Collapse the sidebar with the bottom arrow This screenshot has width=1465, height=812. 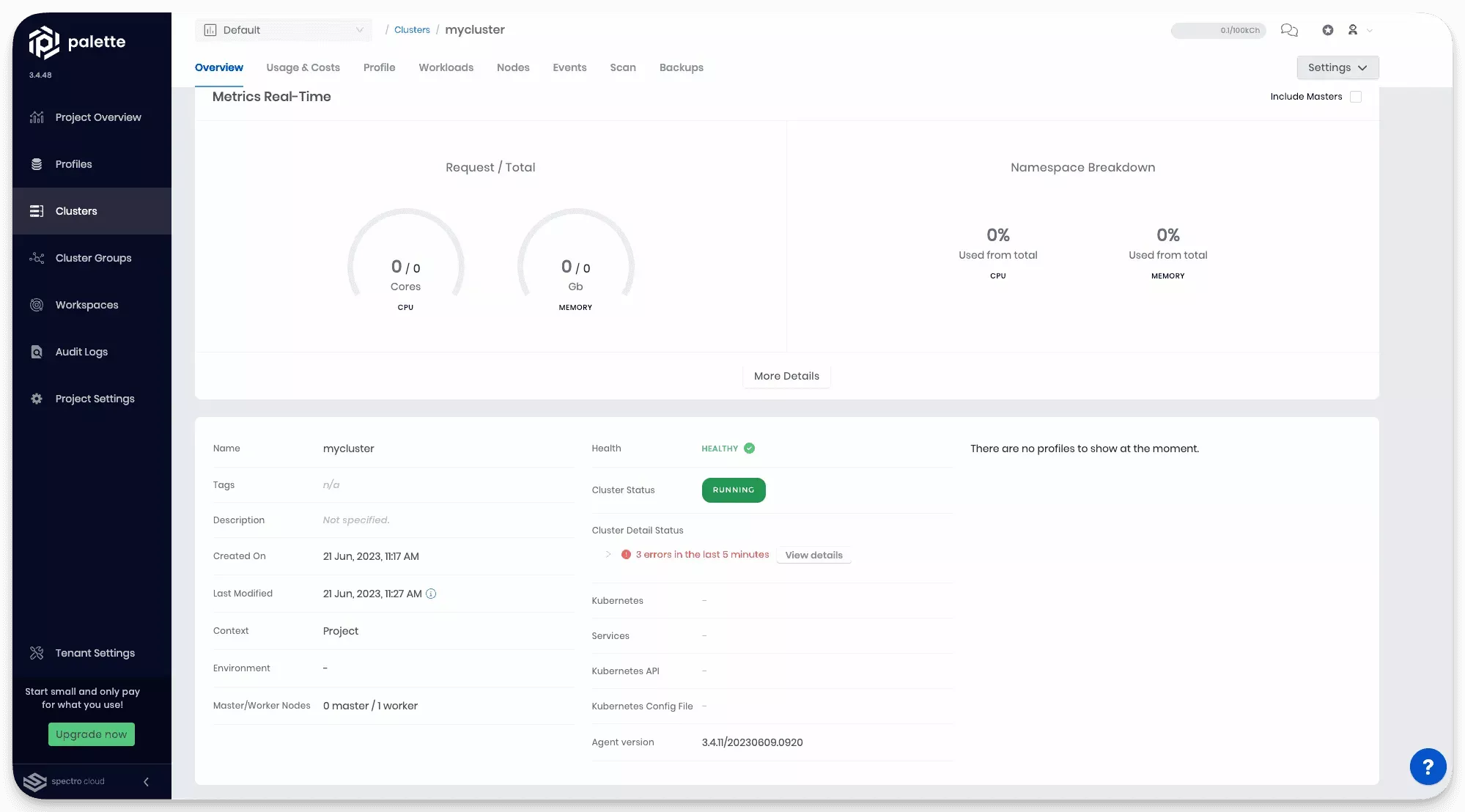(x=146, y=782)
